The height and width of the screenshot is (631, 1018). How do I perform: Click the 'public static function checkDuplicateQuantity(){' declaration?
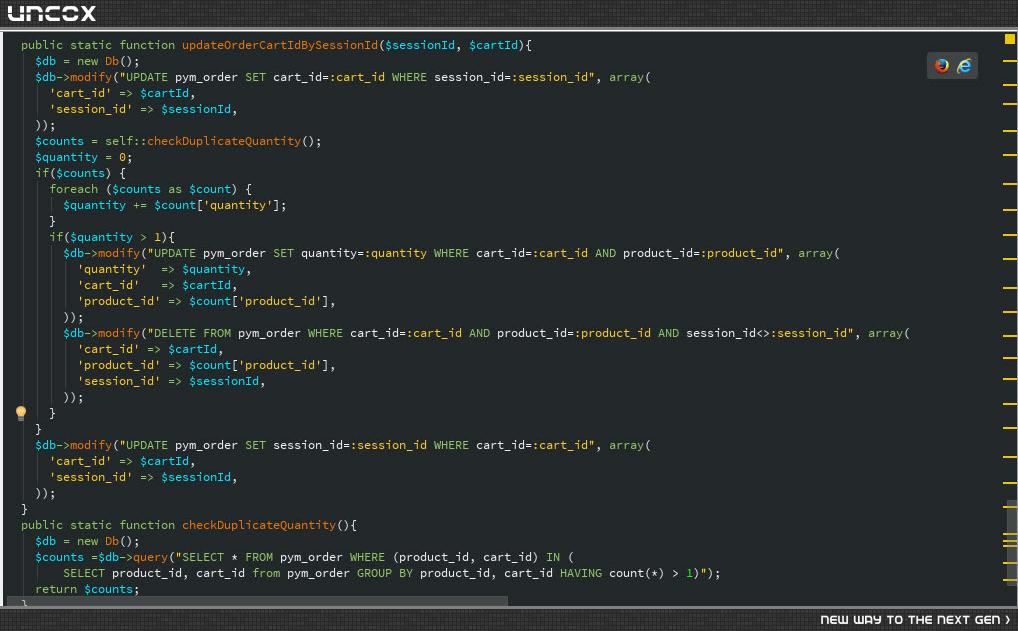[189, 525]
